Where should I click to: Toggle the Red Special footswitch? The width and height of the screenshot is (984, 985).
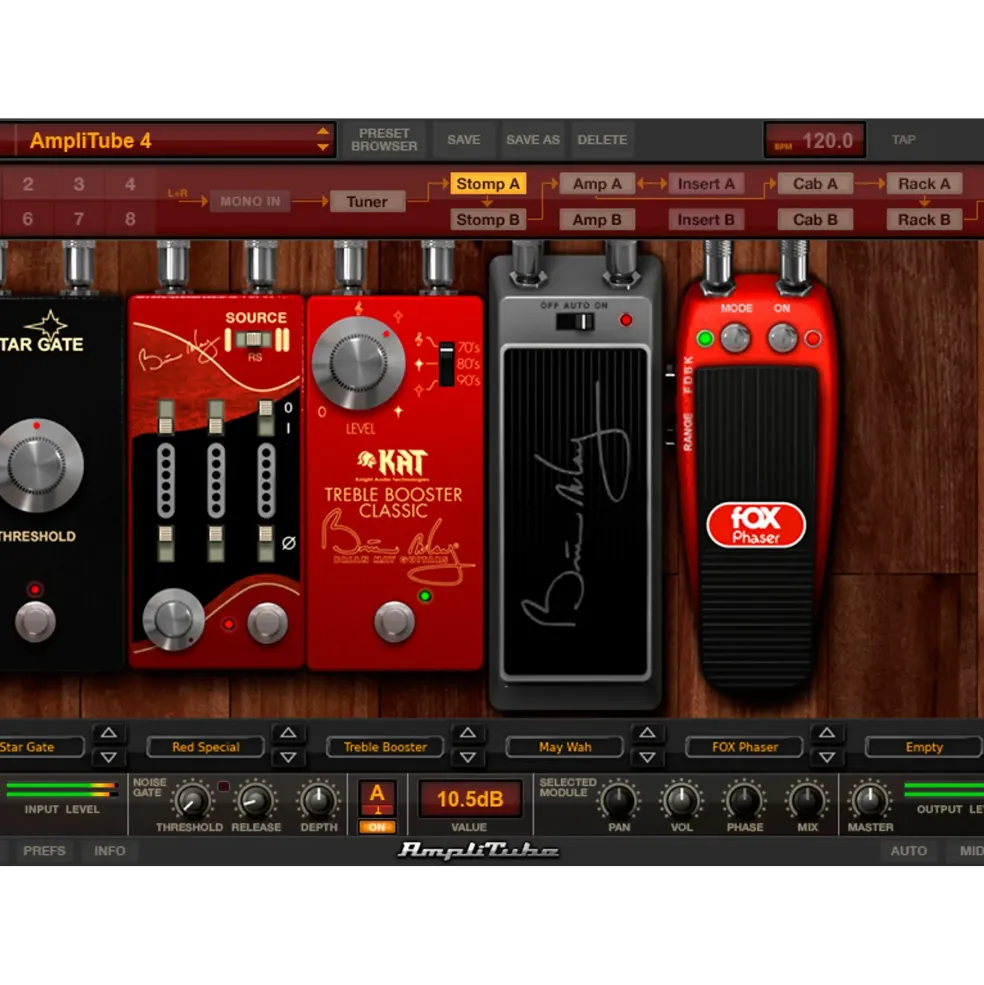coord(268,622)
